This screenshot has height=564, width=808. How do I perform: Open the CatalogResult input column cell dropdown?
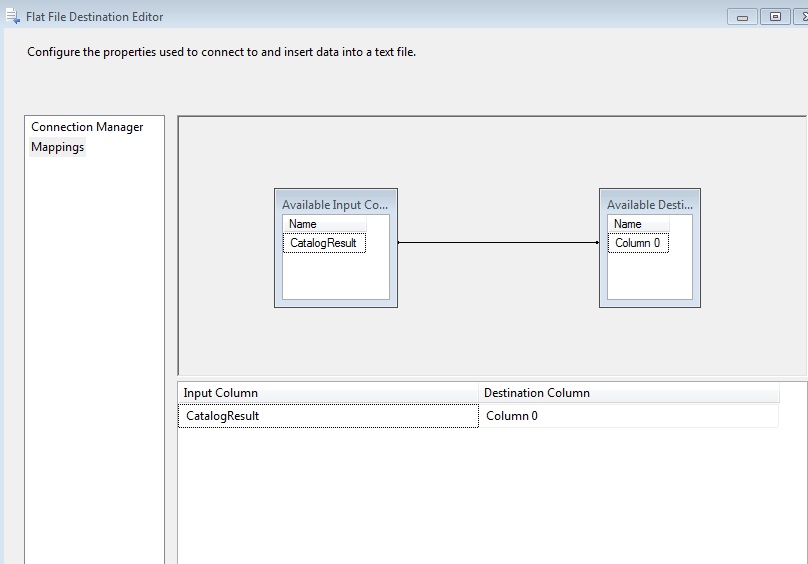pos(328,416)
